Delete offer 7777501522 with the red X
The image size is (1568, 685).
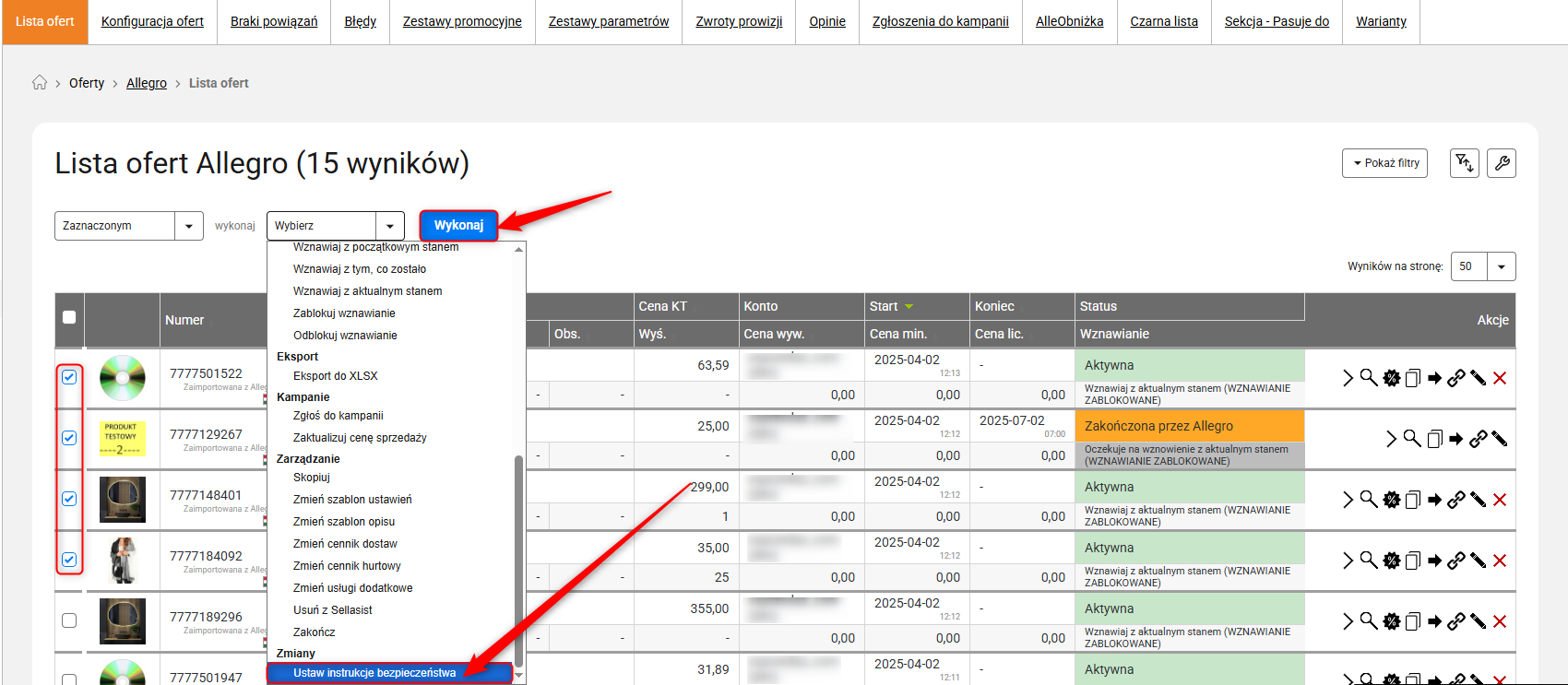click(x=1500, y=378)
